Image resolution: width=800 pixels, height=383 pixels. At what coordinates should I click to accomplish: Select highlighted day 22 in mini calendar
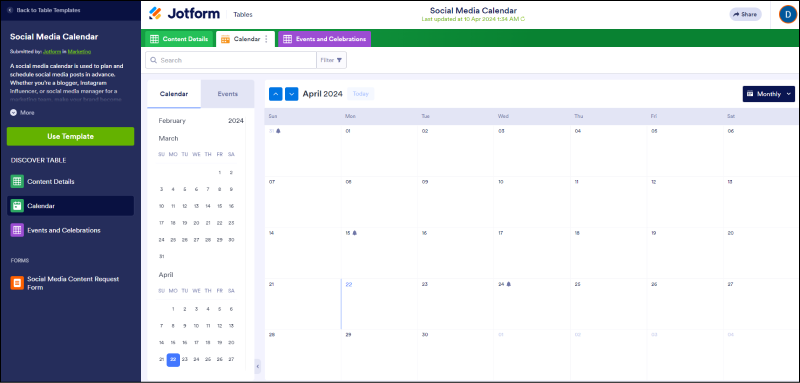173,360
